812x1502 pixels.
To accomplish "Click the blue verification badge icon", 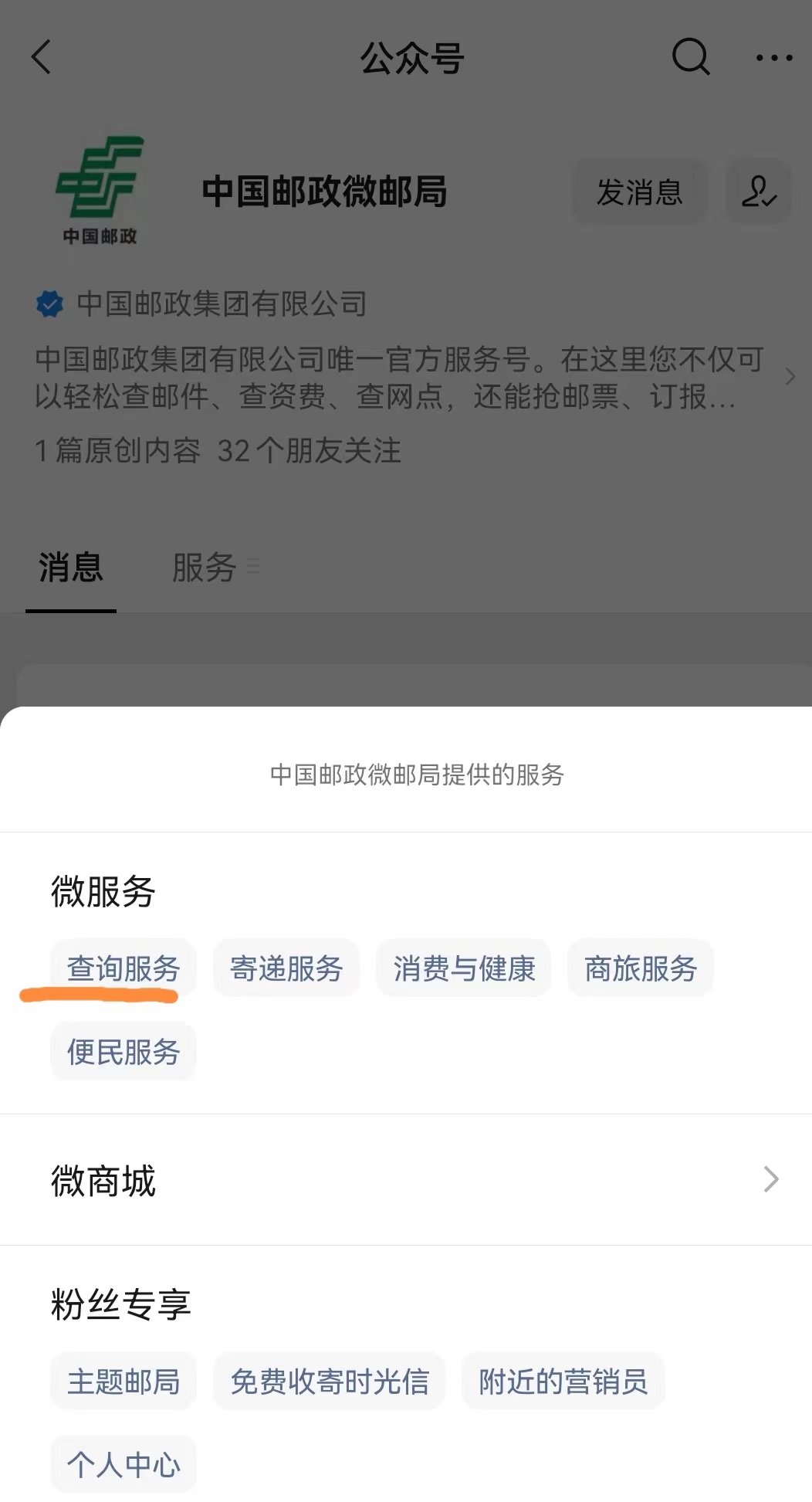I will 50,304.
